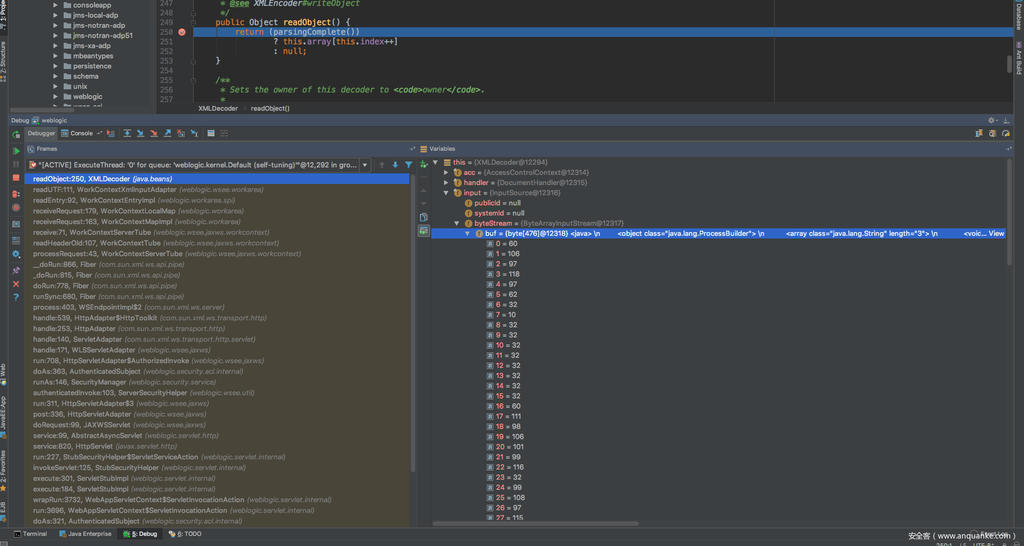Click the Step Into debugger icon
The image size is (1024, 546).
tap(141, 133)
